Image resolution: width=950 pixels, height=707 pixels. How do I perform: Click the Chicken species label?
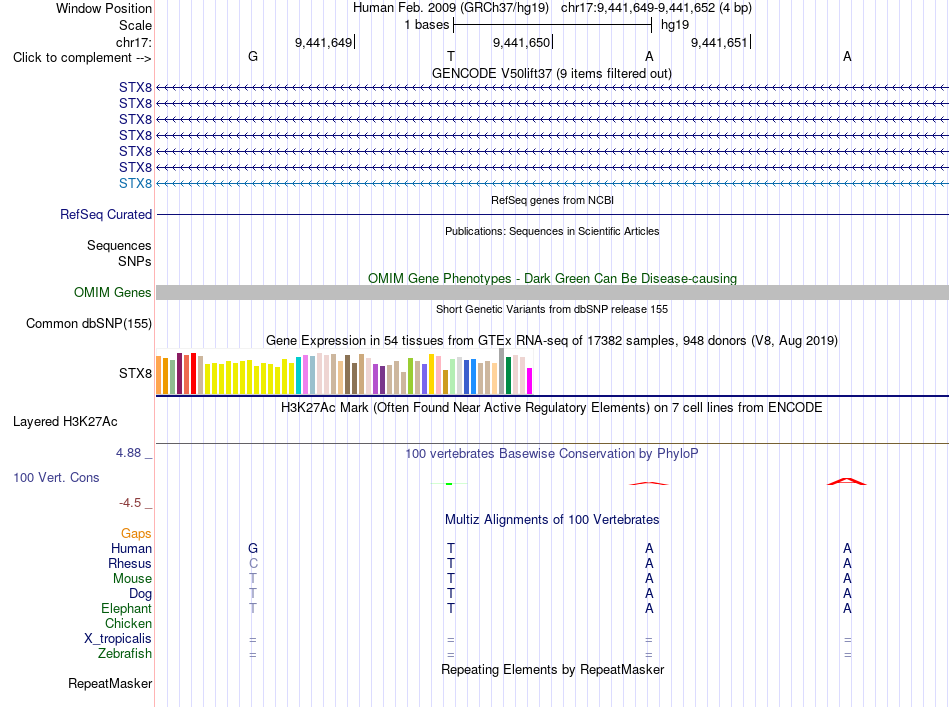click(x=128, y=623)
